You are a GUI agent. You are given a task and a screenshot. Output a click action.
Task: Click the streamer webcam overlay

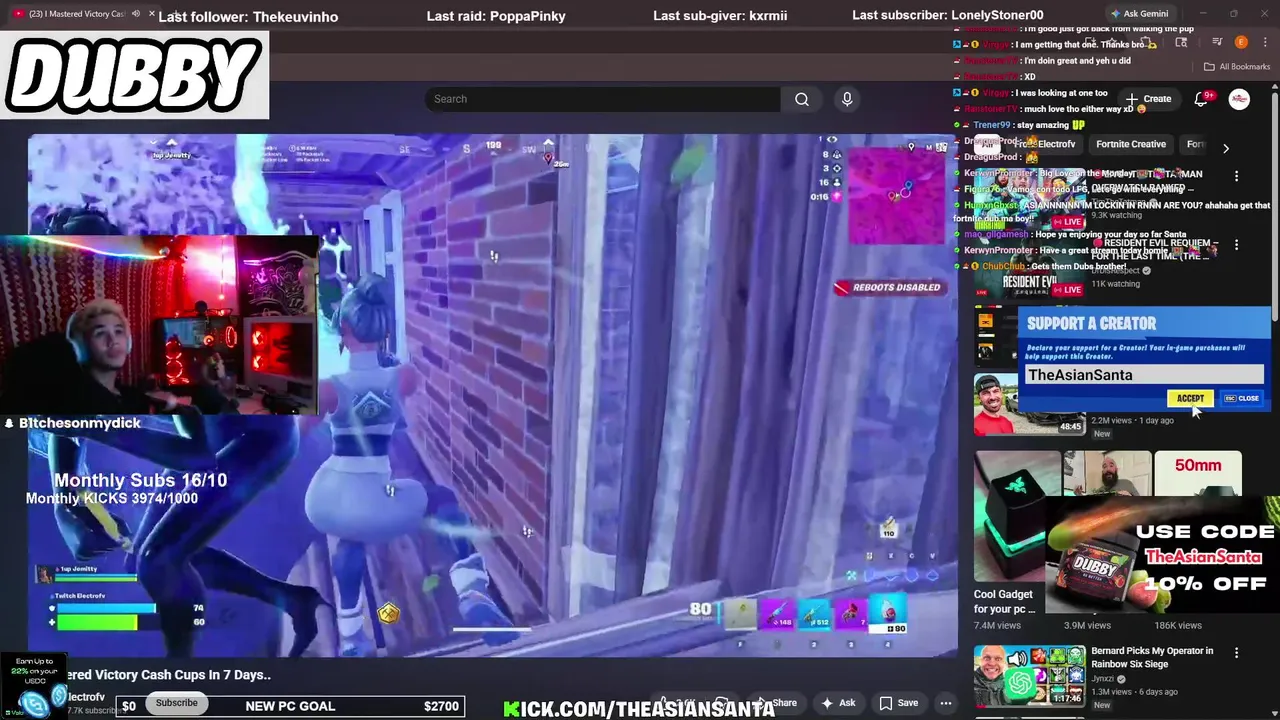pos(160,325)
